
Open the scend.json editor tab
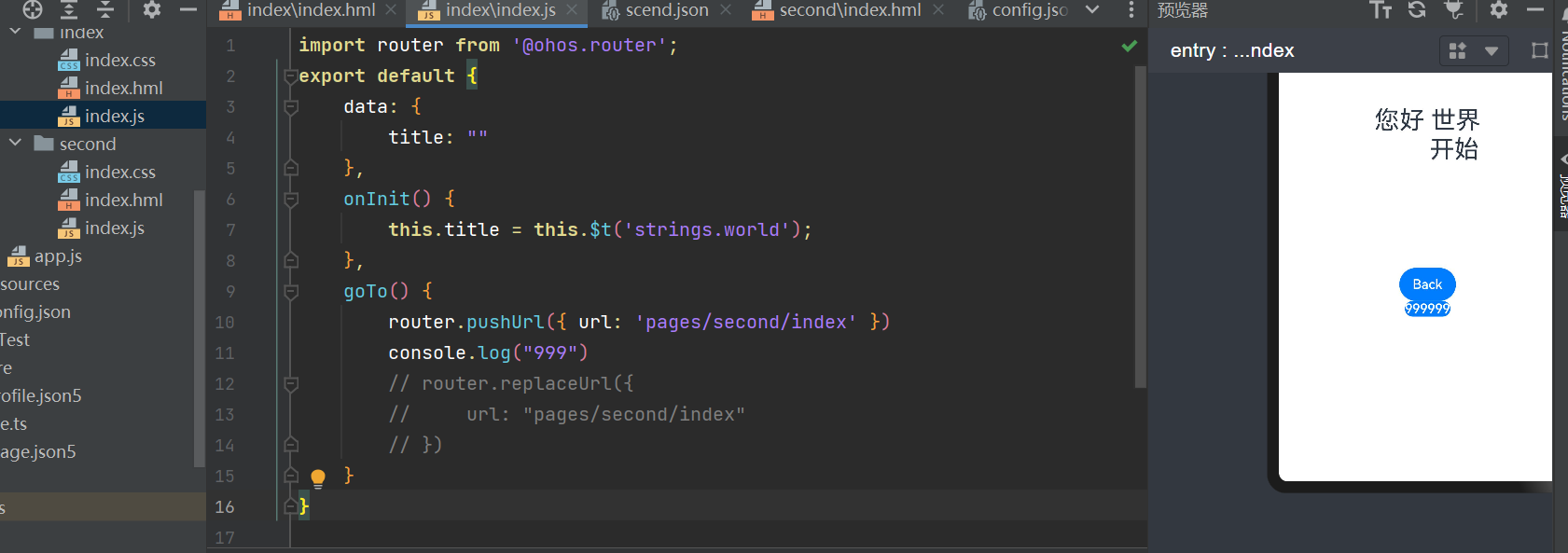(x=666, y=10)
